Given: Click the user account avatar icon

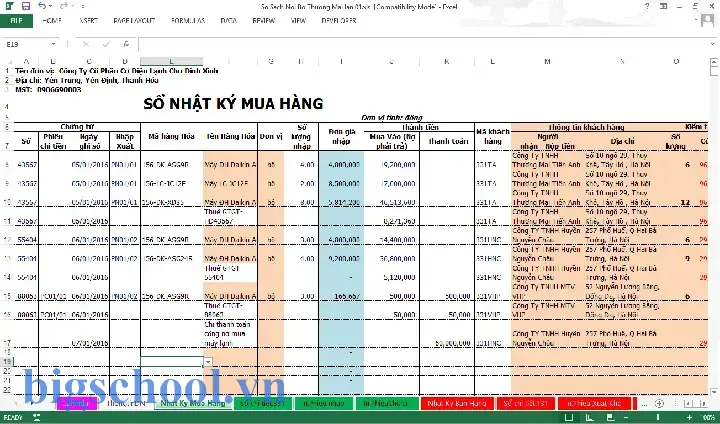Looking at the screenshot, I should (x=708, y=21).
